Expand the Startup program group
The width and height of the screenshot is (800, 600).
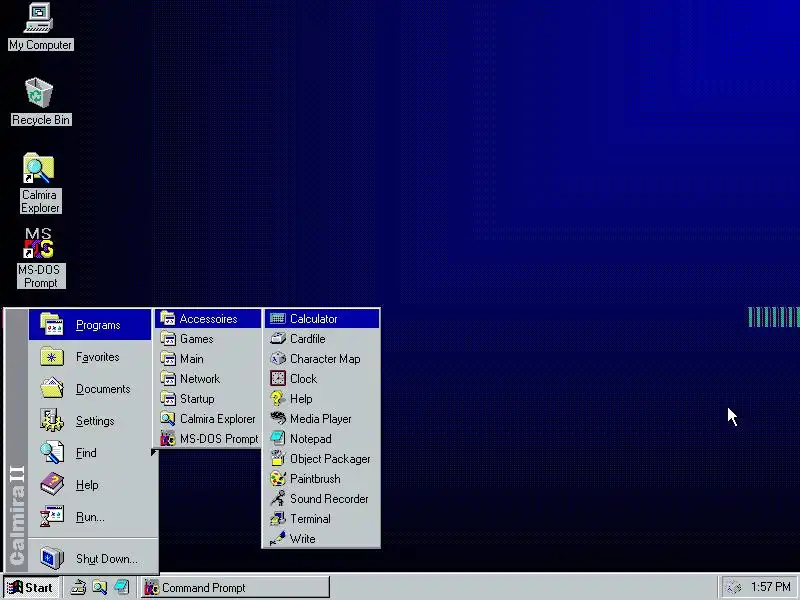click(x=208, y=398)
